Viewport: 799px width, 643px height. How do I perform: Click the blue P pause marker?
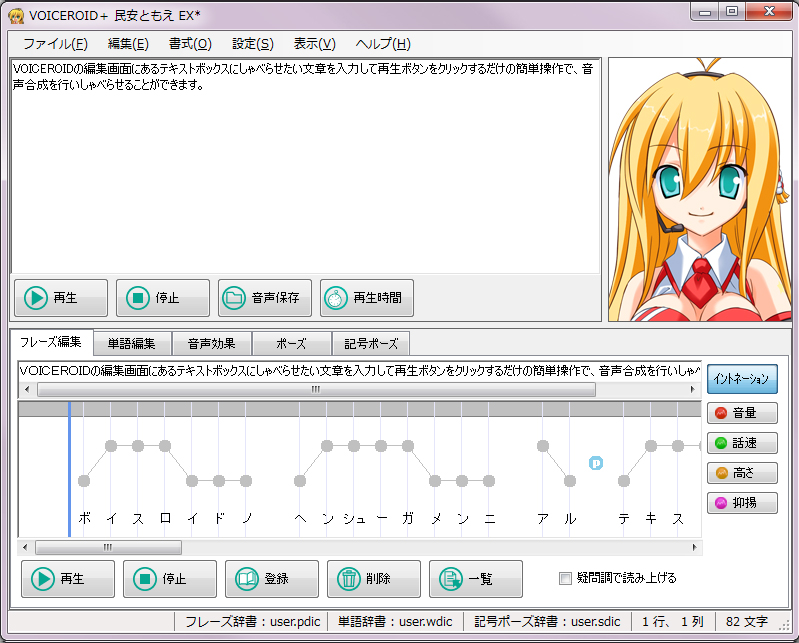(x=596, y=463)
